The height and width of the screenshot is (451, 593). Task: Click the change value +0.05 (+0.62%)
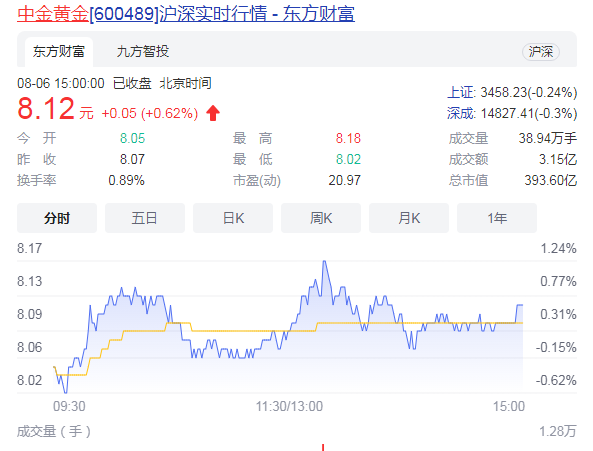[150, 113]
